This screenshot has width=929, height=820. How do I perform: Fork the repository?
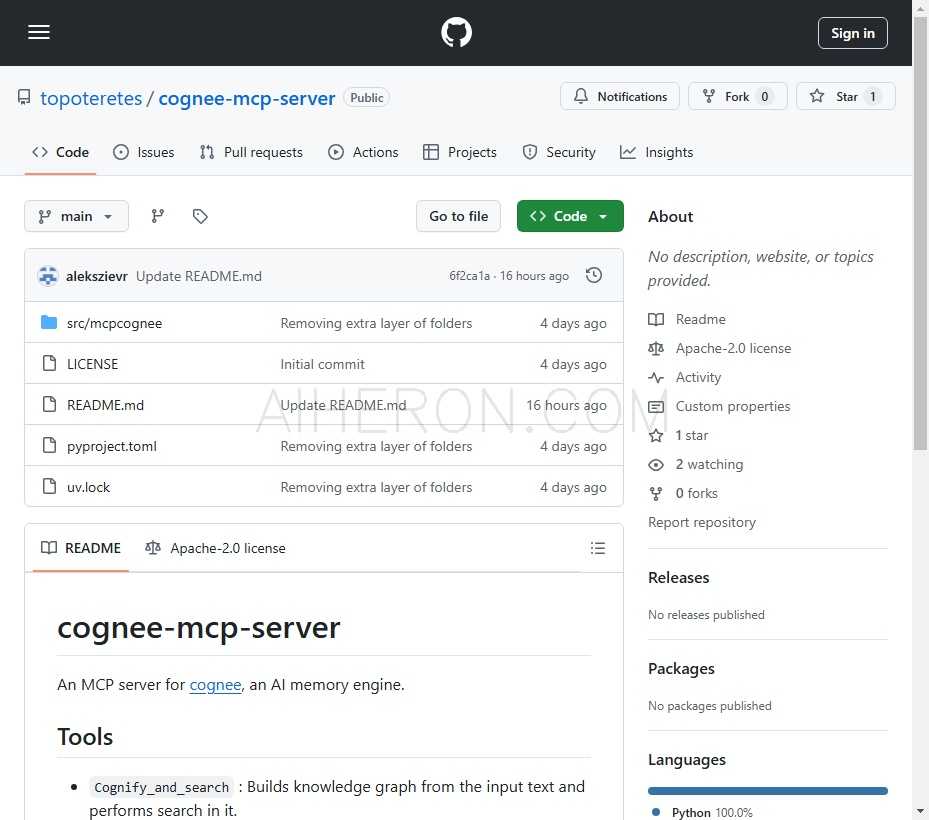point(738,97)
